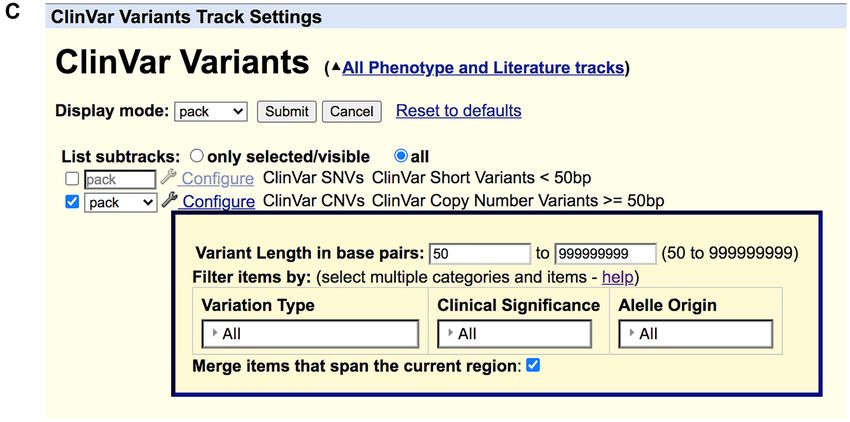Open the Reset to defaults link

pos(459,111)
